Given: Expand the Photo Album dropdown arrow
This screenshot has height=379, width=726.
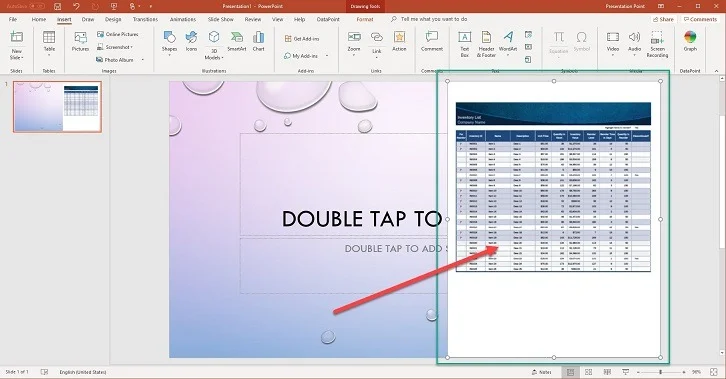Looking at the screenshot, I should 143,60.
